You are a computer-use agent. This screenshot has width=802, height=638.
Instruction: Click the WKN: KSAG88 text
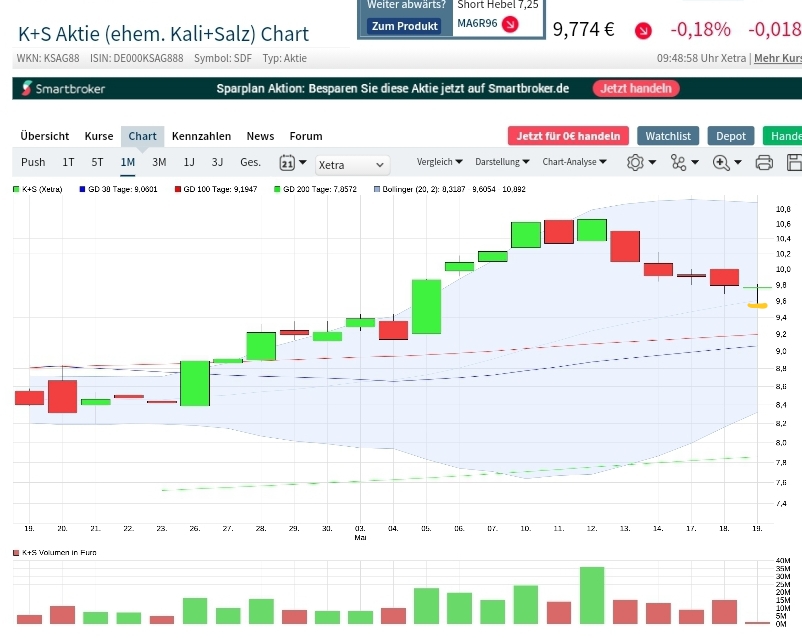[48, 58]
